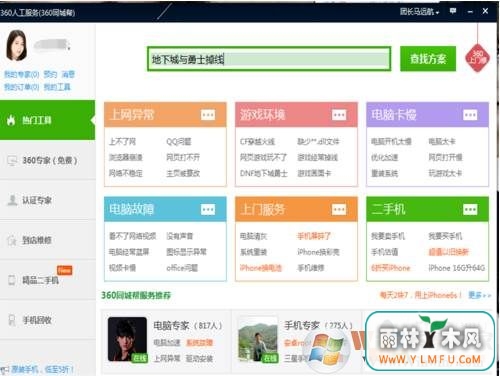This screenshot has height=376, width=500.
Task: Open more options in 二手机 panel
Action: [470, 209]
